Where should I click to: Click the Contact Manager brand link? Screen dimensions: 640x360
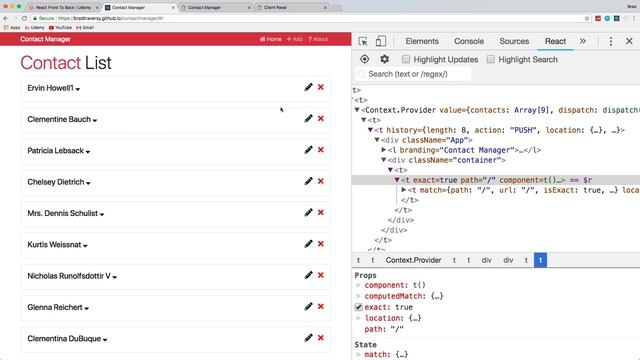click(45, 39)
